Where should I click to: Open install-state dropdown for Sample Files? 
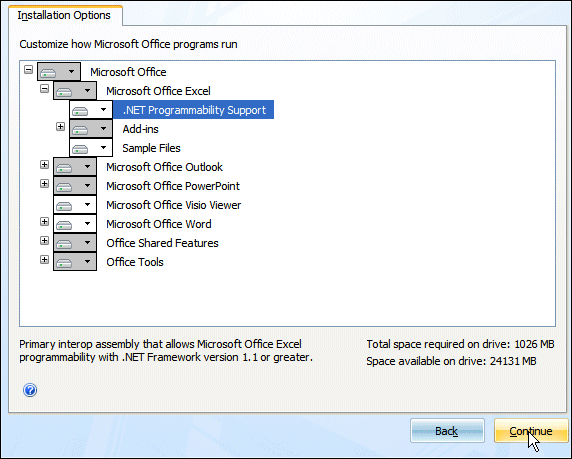91,148
